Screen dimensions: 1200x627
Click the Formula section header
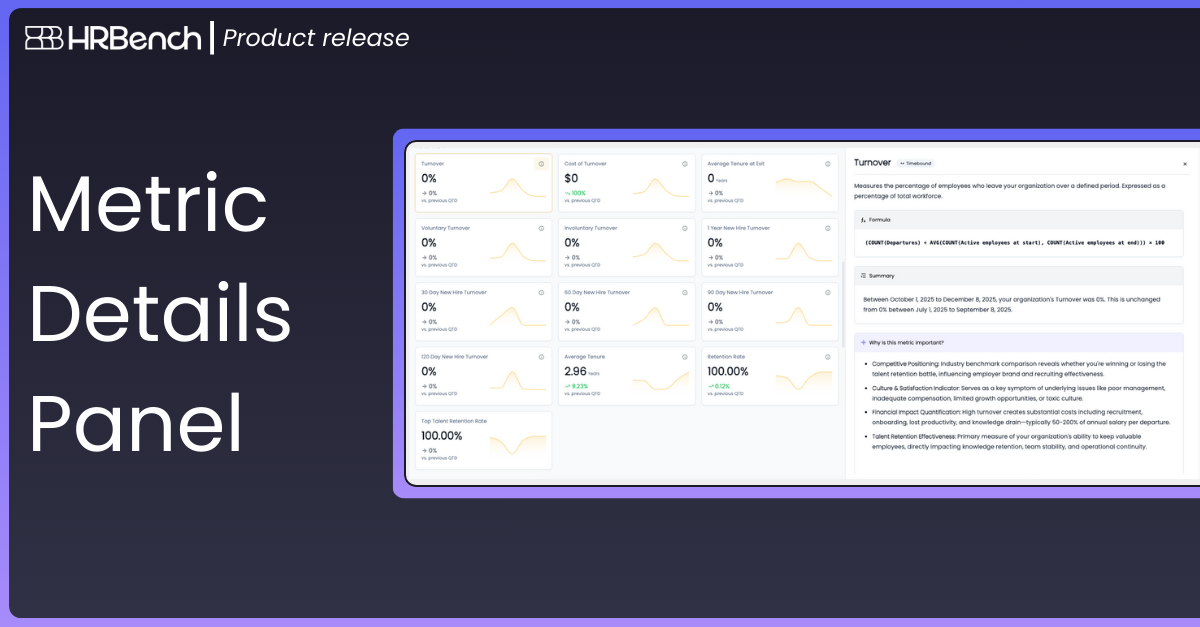[x=1019, y=219]
